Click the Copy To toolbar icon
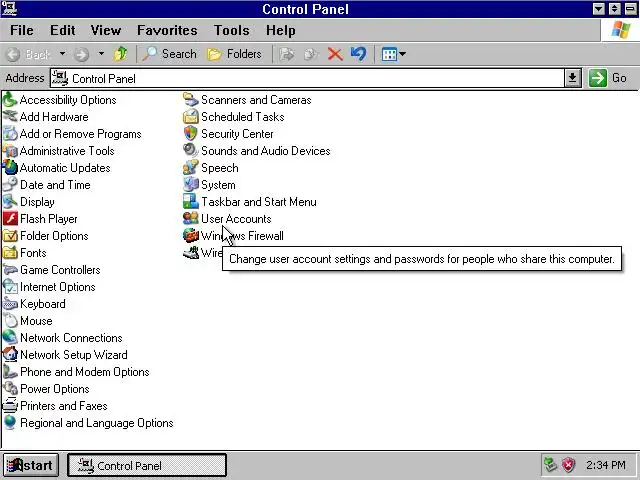The height and width of the screenshot is (480, 640). point(311,54)
